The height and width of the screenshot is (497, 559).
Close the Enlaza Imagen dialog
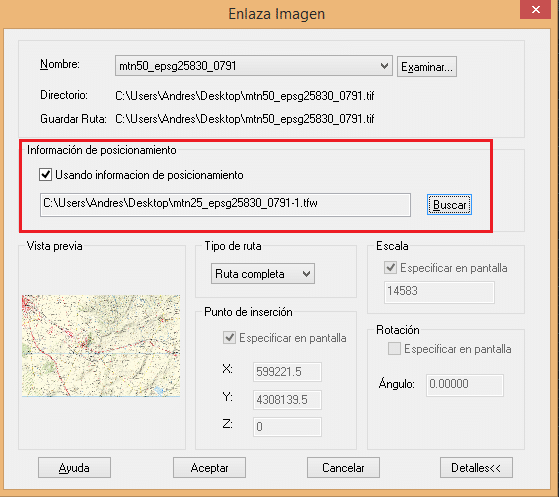[x=535, y=10]
